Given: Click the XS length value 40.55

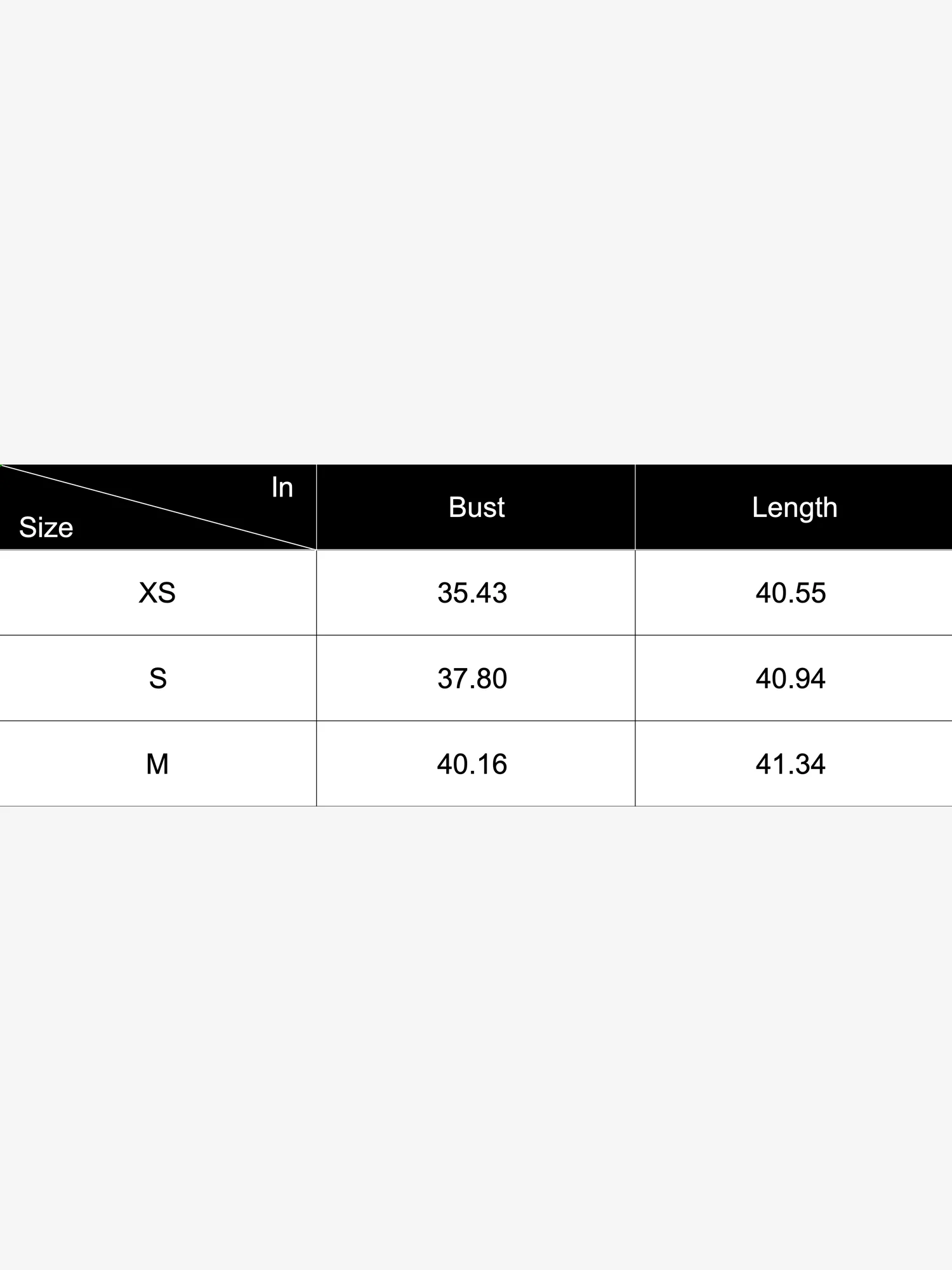Looking at the screenshot, I should pos(791,593).
